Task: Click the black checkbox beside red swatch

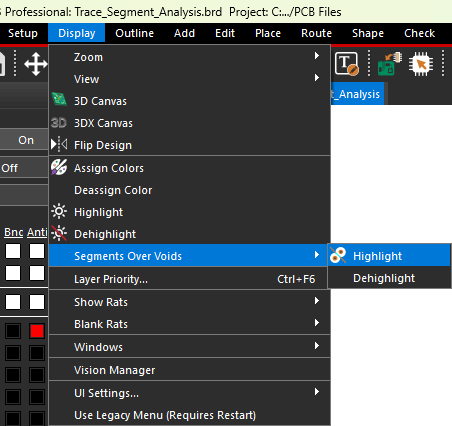Action: point(13,331)
